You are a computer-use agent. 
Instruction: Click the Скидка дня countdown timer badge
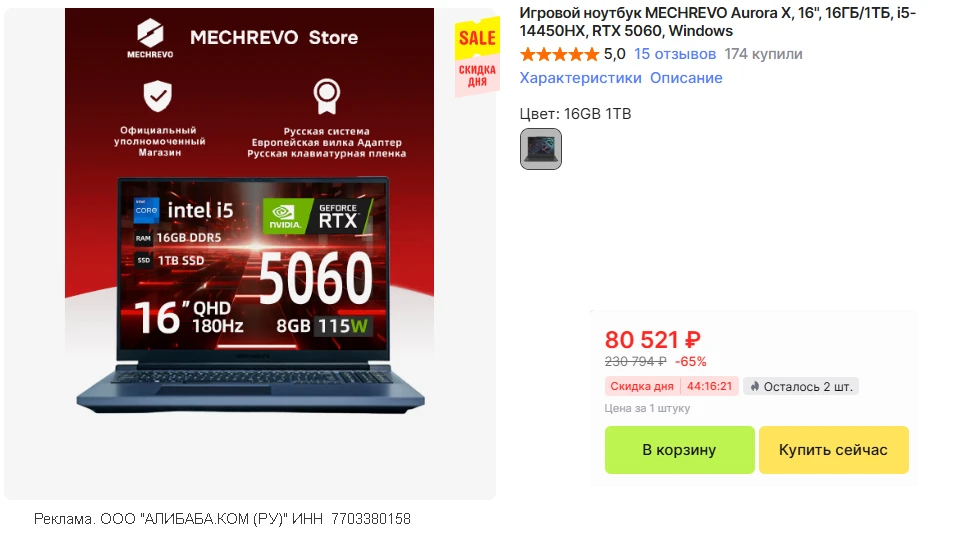point(671,386)
